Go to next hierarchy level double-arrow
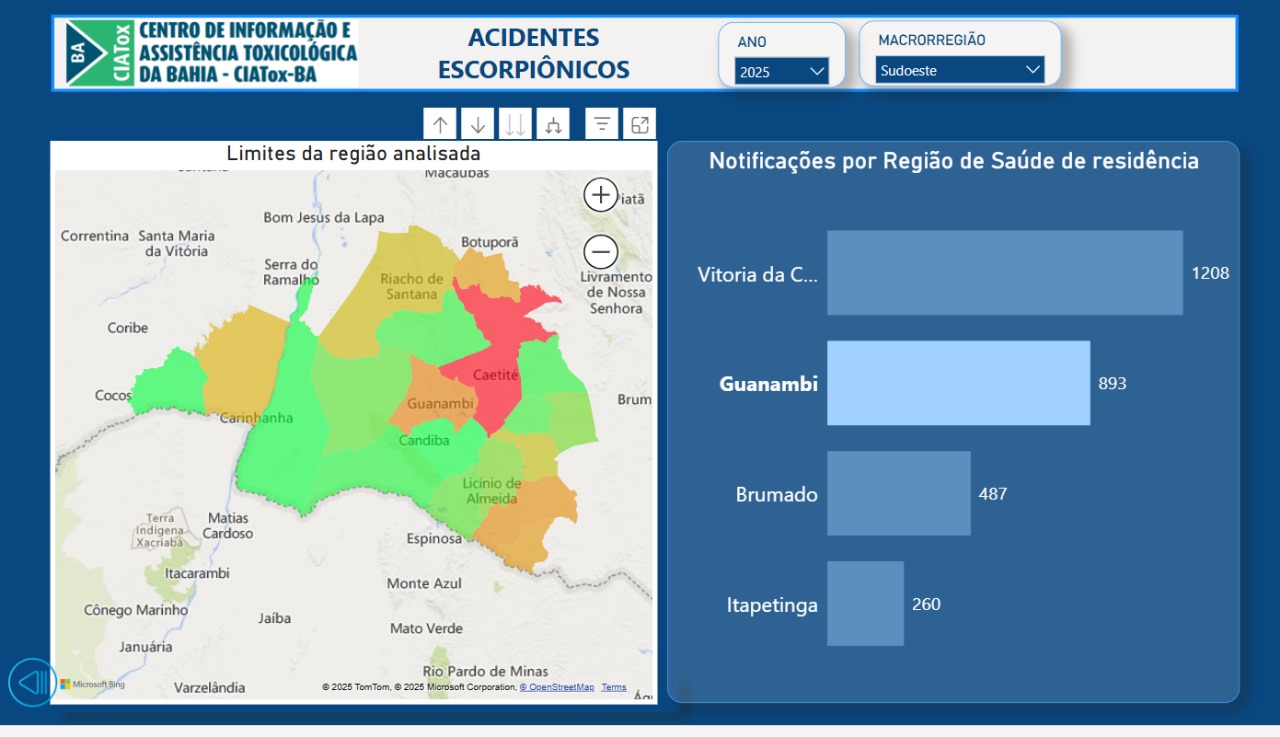 pos(515,125)
